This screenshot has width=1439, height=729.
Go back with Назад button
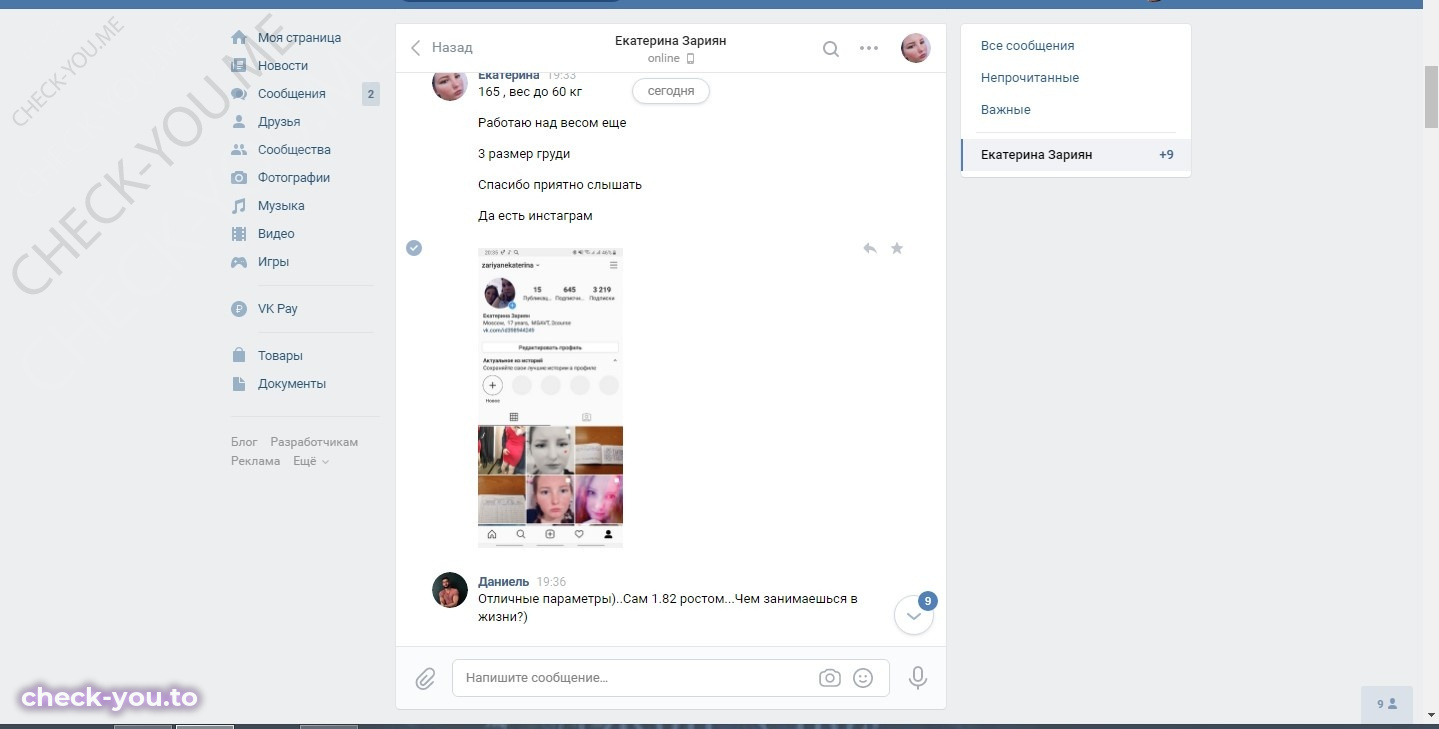442,48
